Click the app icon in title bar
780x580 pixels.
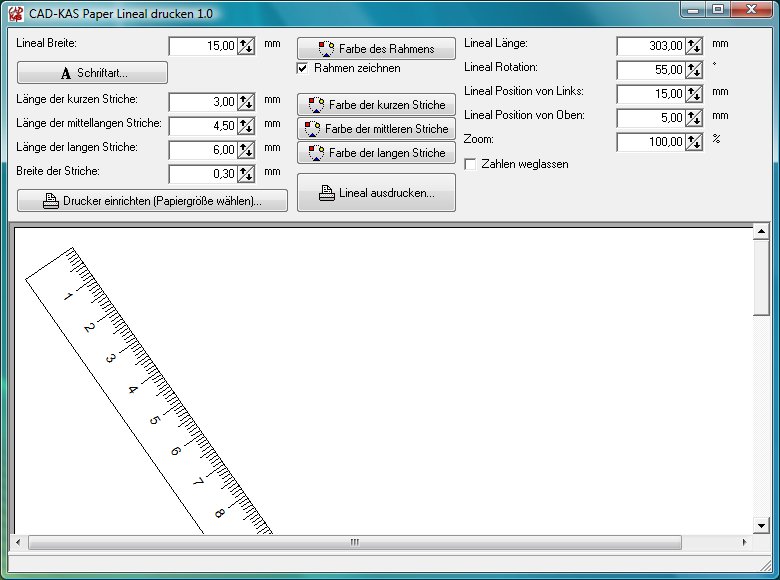pyautogui.click(x=15, y=14)
